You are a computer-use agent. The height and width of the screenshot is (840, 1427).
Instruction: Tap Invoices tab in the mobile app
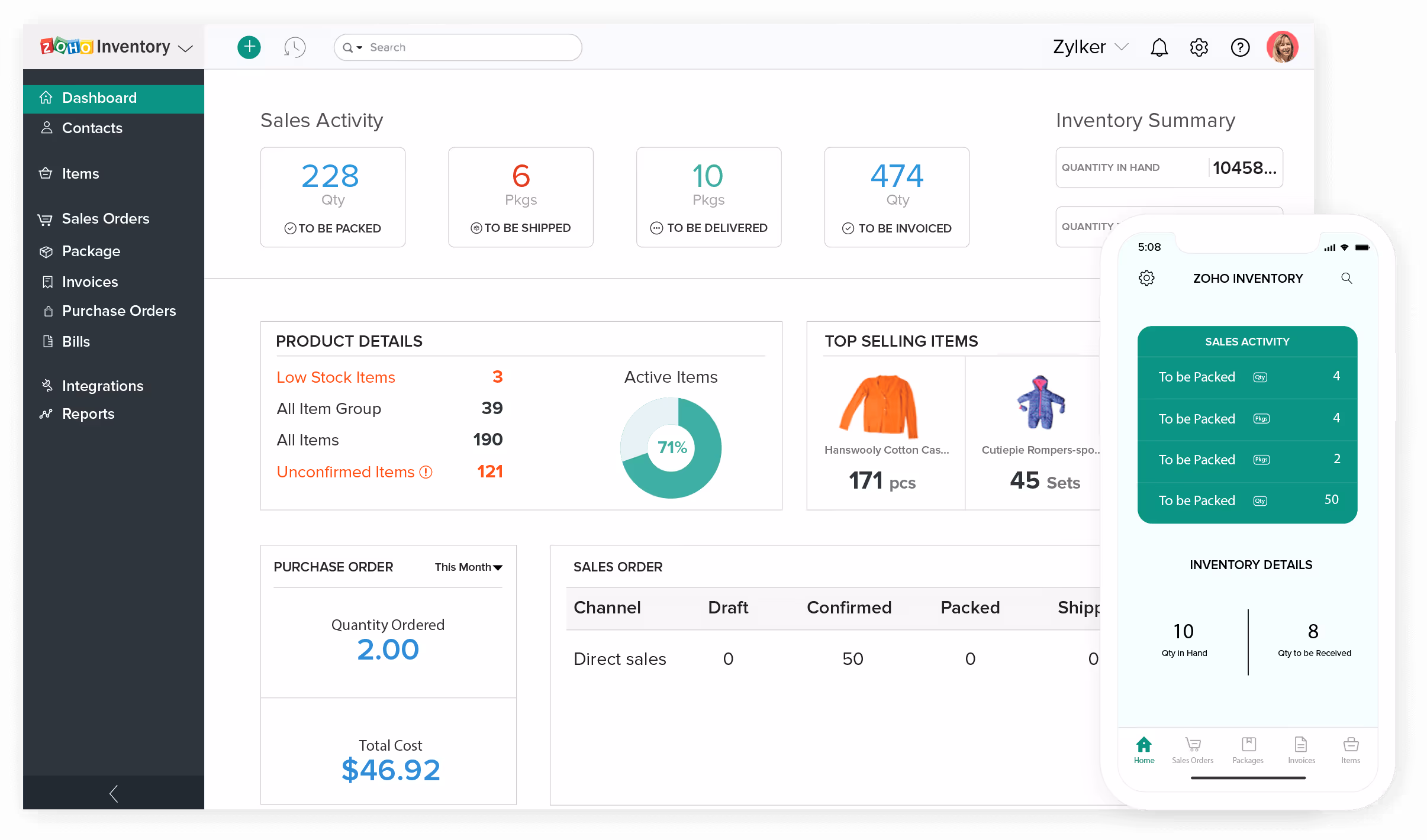(1302, 750)
